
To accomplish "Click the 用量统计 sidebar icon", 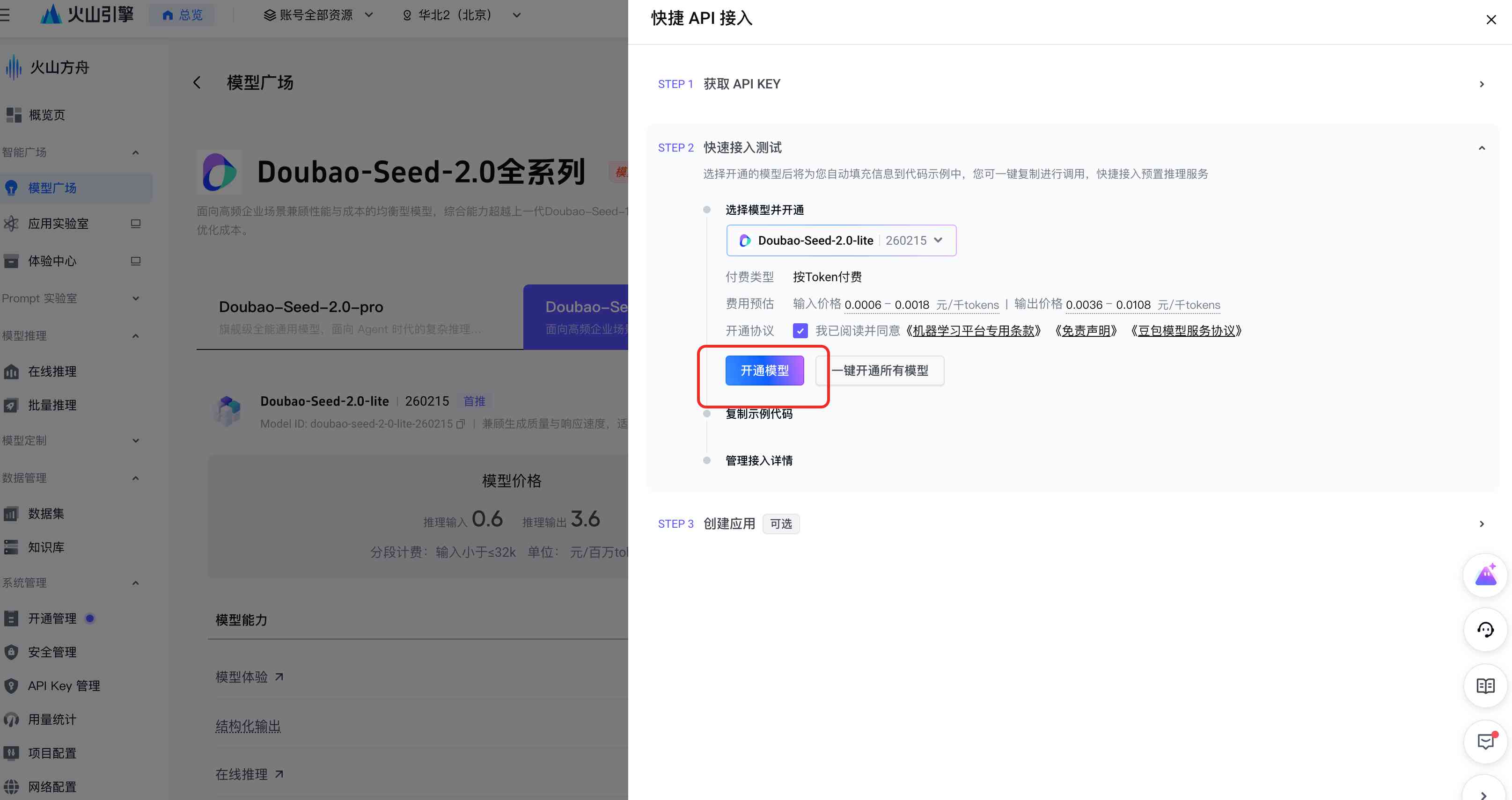I will point(11,720).
